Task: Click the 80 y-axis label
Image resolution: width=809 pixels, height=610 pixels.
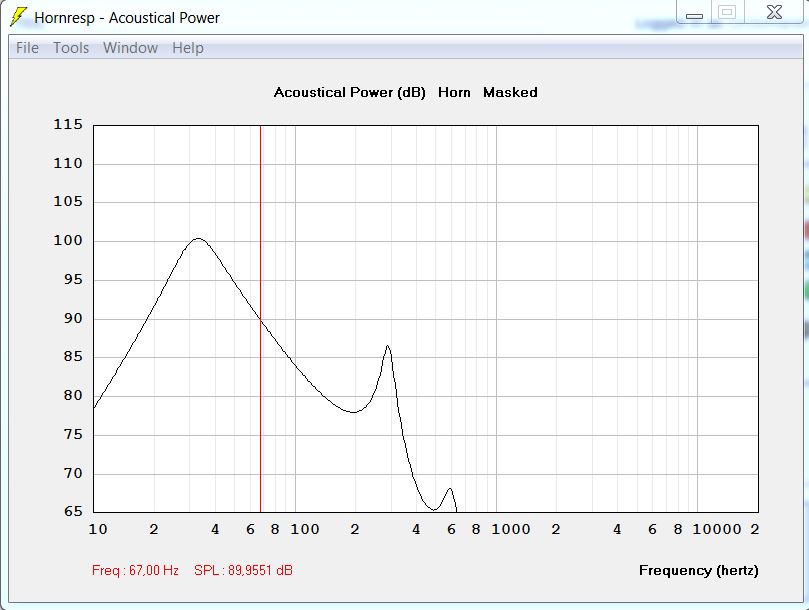Action: tap(73, 395)
